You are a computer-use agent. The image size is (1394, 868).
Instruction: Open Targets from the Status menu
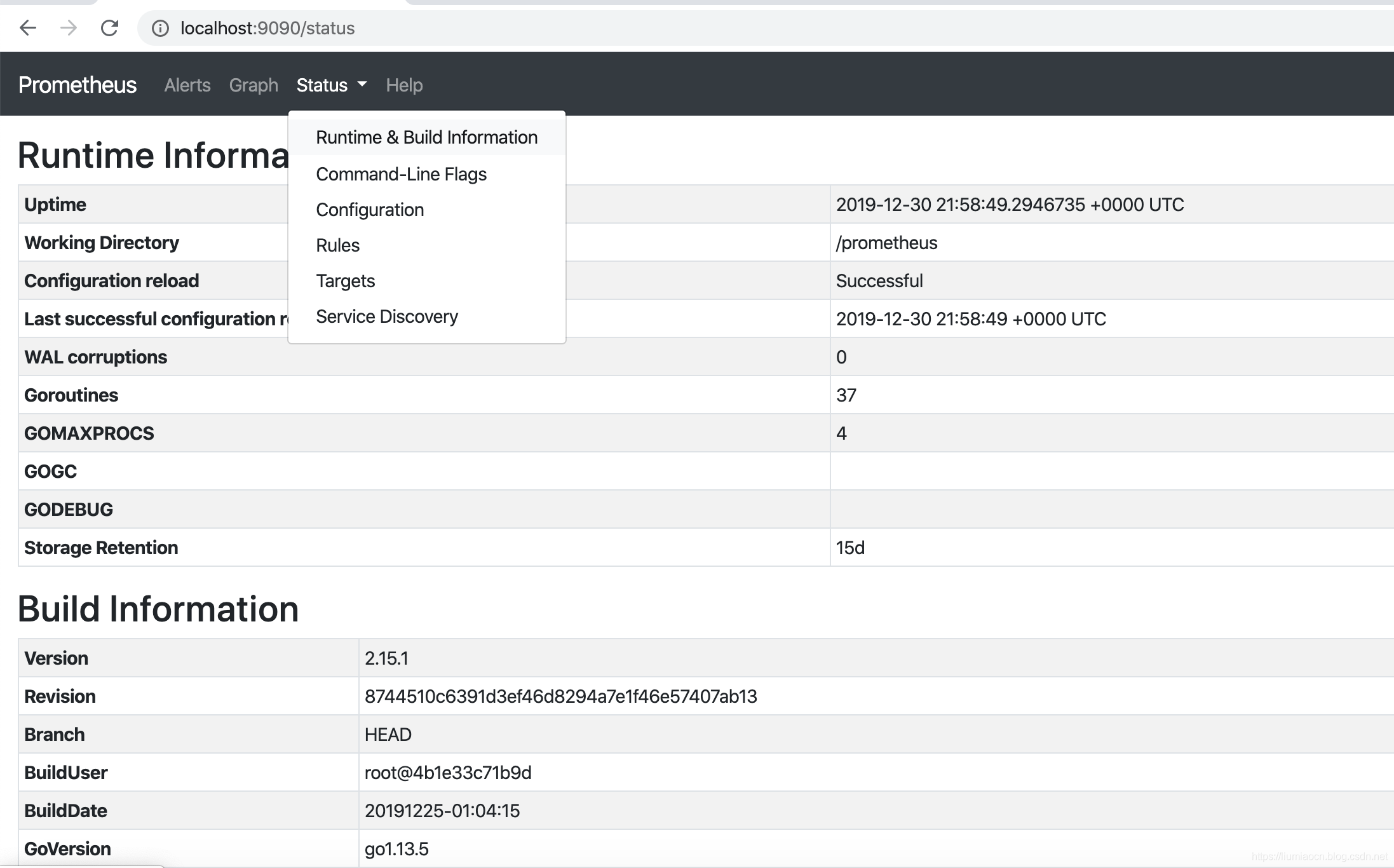point(427,281)
